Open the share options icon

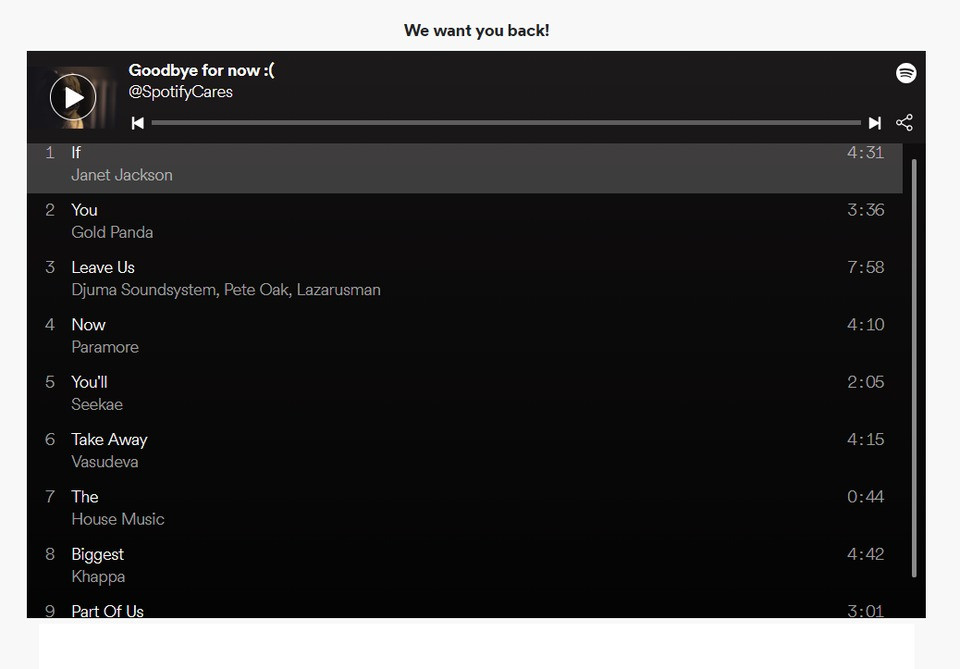pos(904,123)
